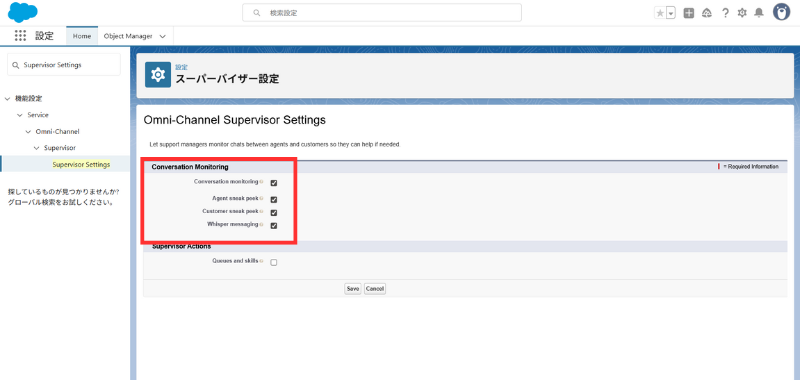Click the Cancel button
Image resolution: width=800 pixels, height=380 pixels.
point(374,289)
